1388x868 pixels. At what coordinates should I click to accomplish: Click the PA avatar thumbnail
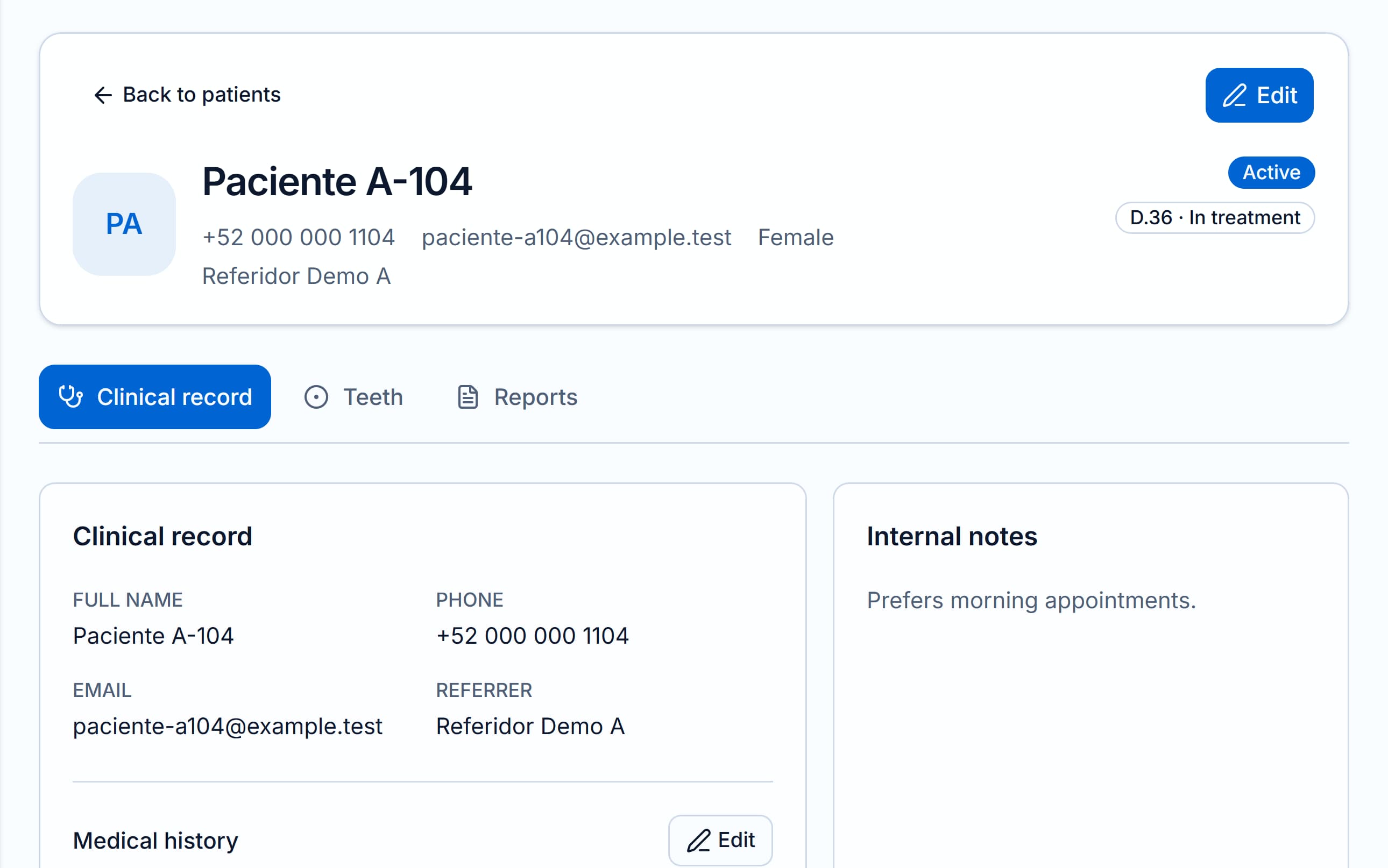coord(124,224)
